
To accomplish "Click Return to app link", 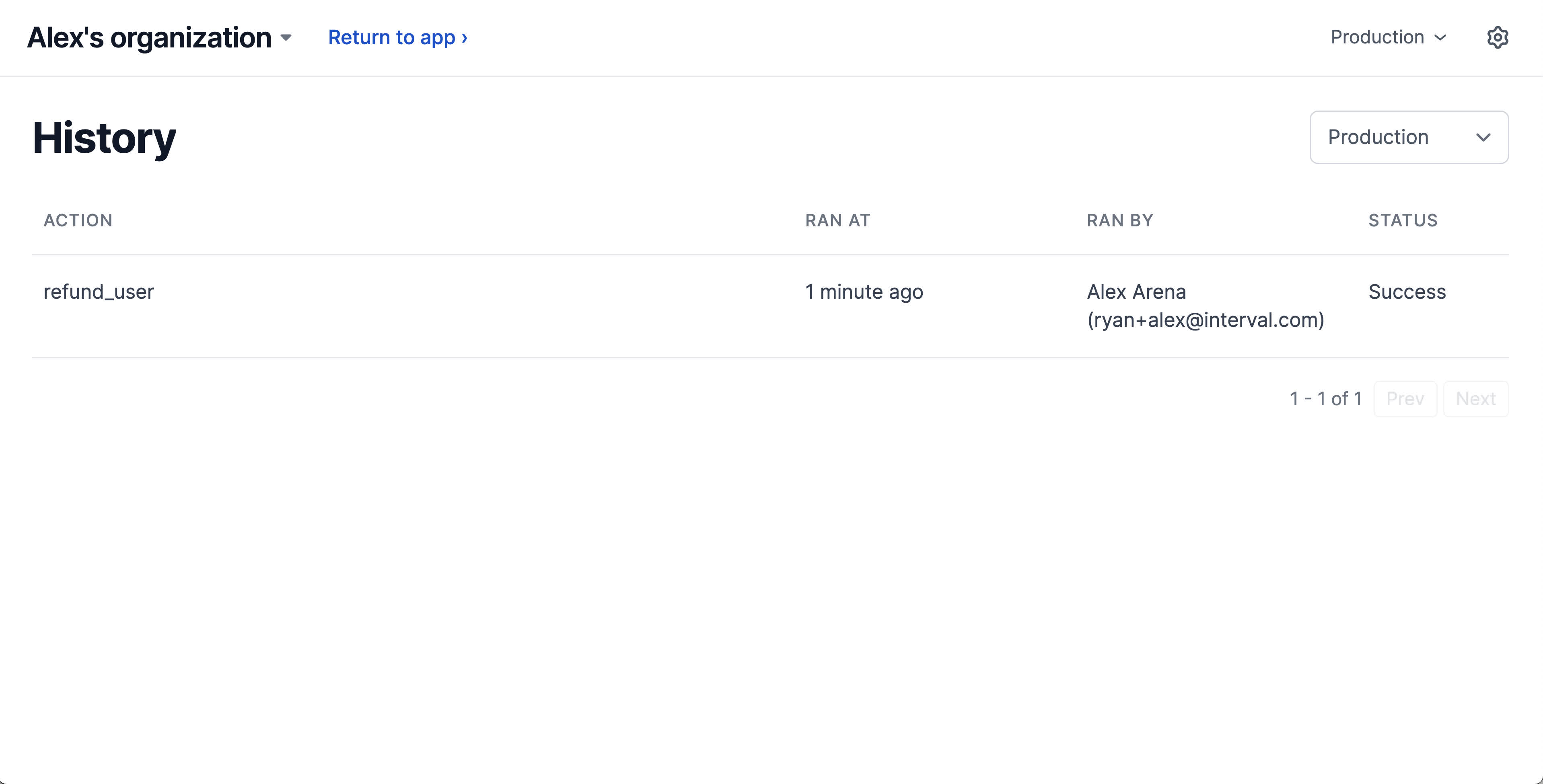I will 398,37.
